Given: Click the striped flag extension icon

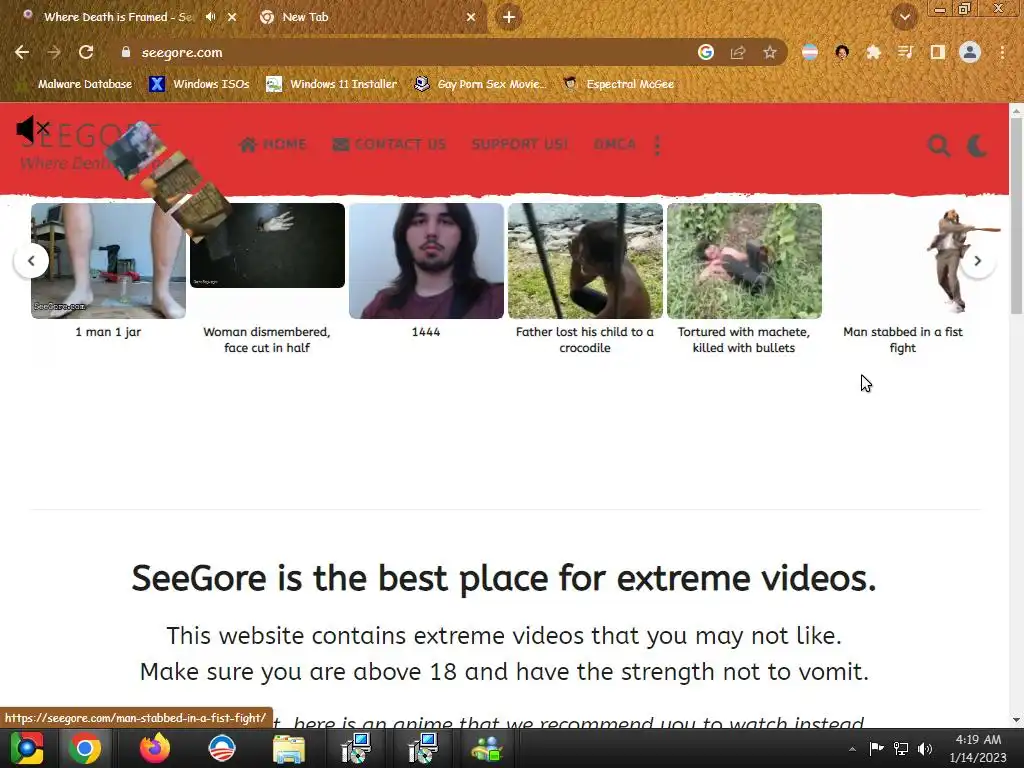Looking at the screenshot, I should (810, 52).
